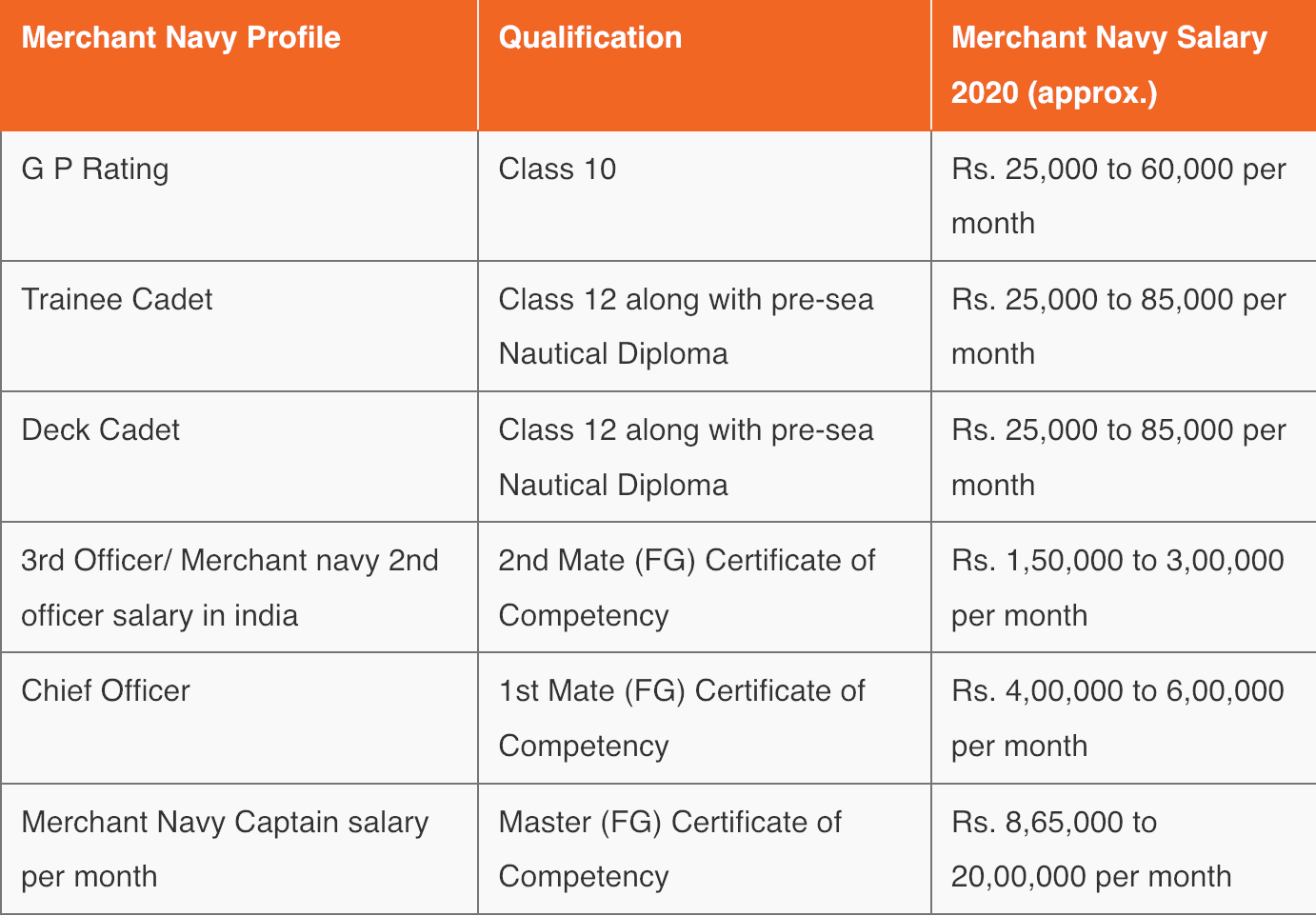This screenshot has width=1316, height=916.
Task: Select Merchant Navy Captain salary cell
Action: coord(239,849)
